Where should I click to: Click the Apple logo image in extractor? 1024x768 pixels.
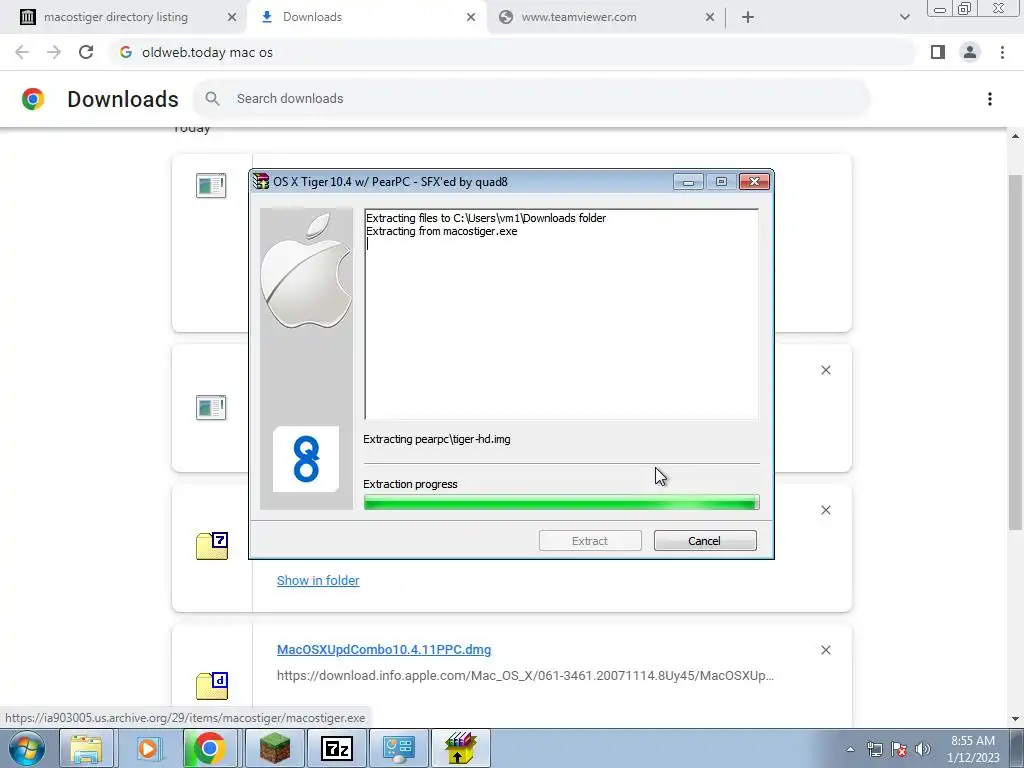(x=306, y=270)
